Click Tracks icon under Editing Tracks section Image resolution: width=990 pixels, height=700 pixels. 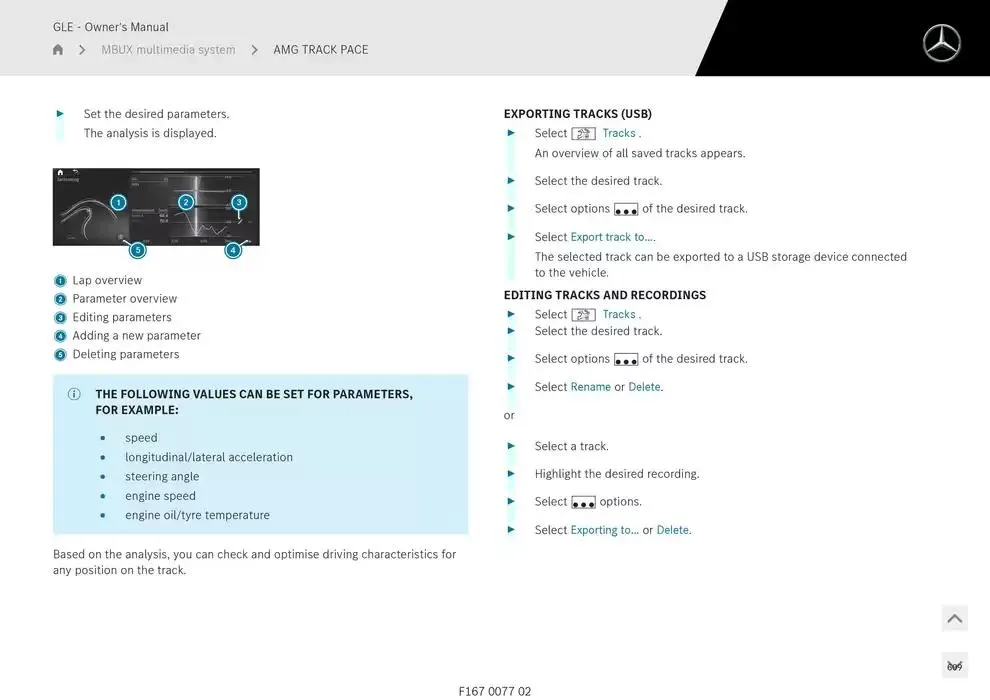pyautogui.click(x=584, y=315)
